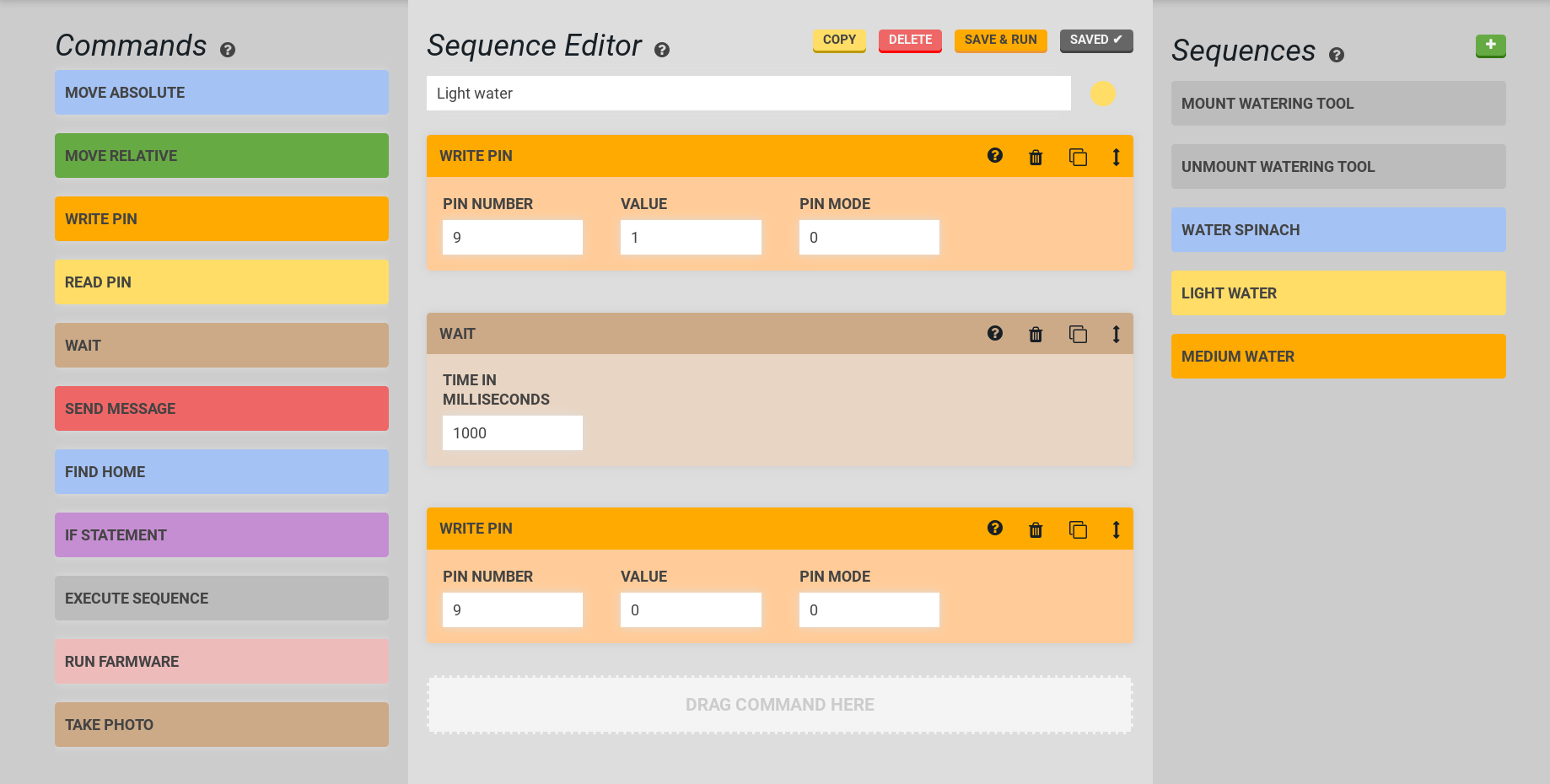Select Mount Watering Tool sequence
The width and height of the screenshot is (1550, 784).
tap(1337, 104)
